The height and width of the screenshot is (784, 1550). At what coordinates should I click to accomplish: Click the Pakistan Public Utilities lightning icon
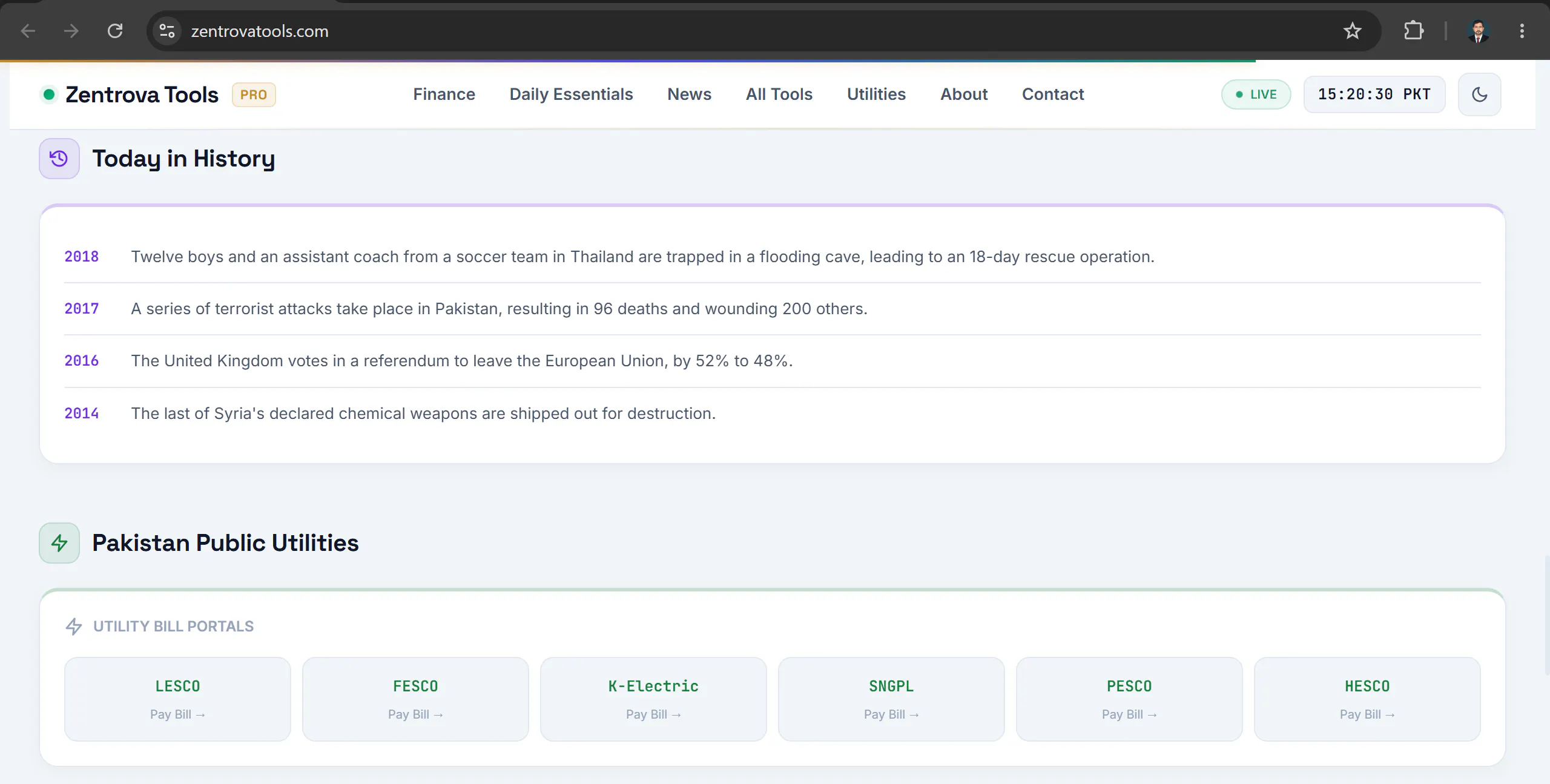(x=59, y=543)
